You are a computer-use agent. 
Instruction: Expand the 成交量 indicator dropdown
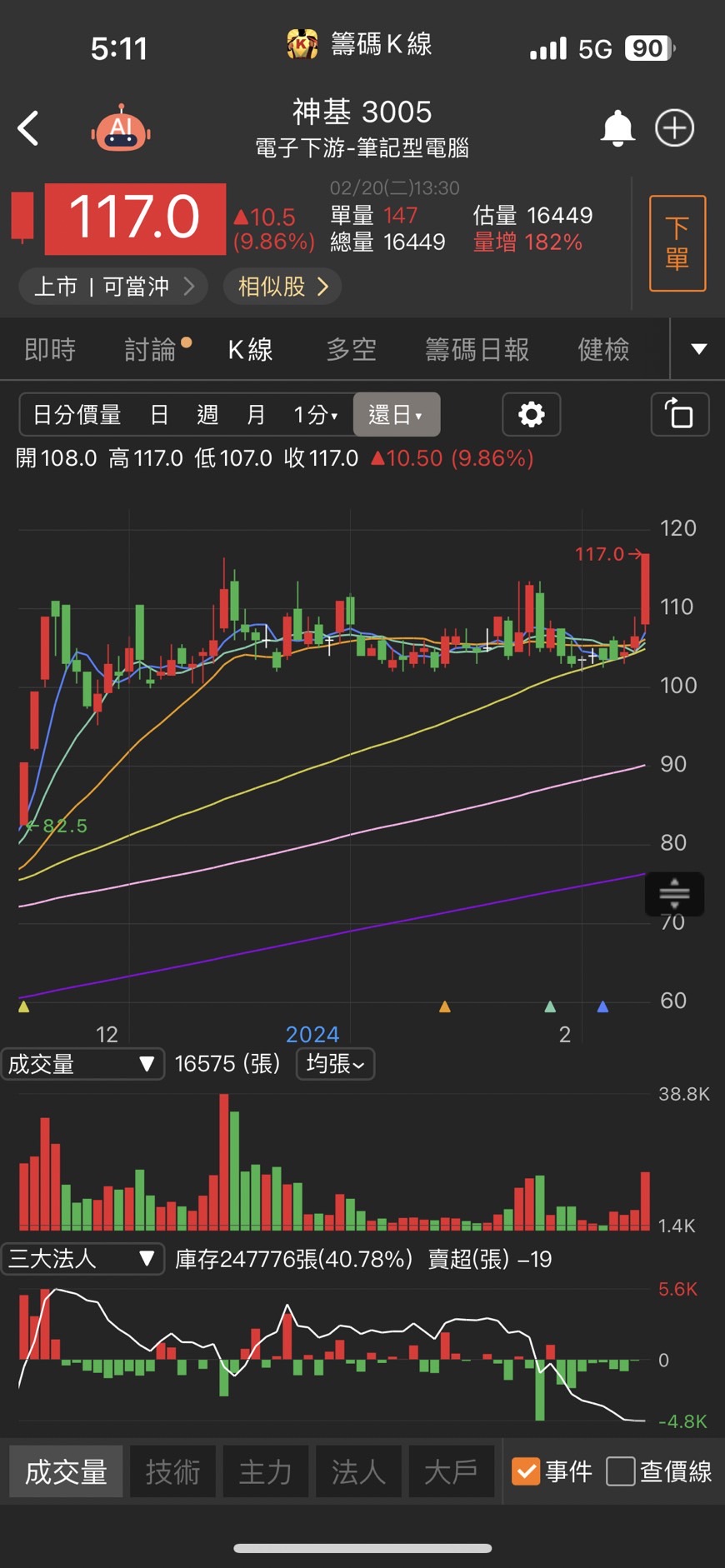(82, 1064)
